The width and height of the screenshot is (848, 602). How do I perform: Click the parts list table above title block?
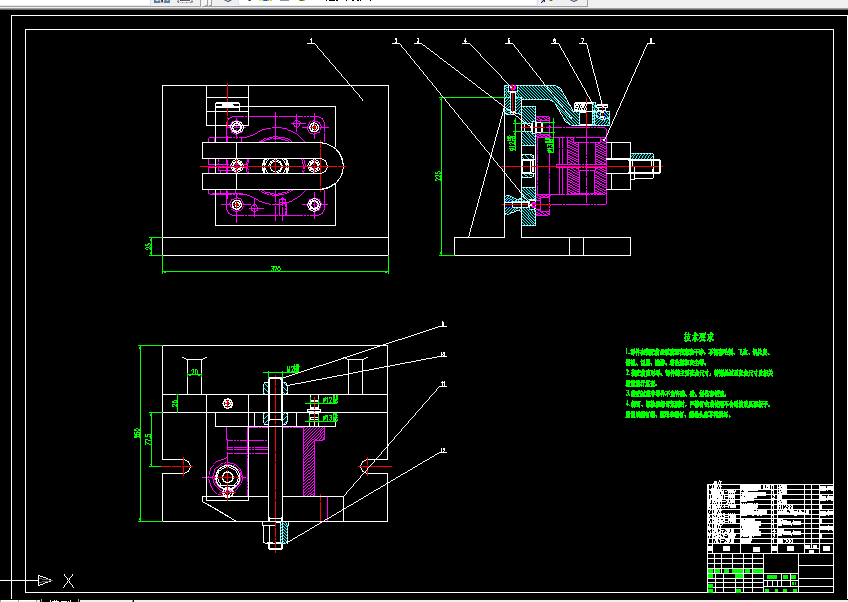770,514
